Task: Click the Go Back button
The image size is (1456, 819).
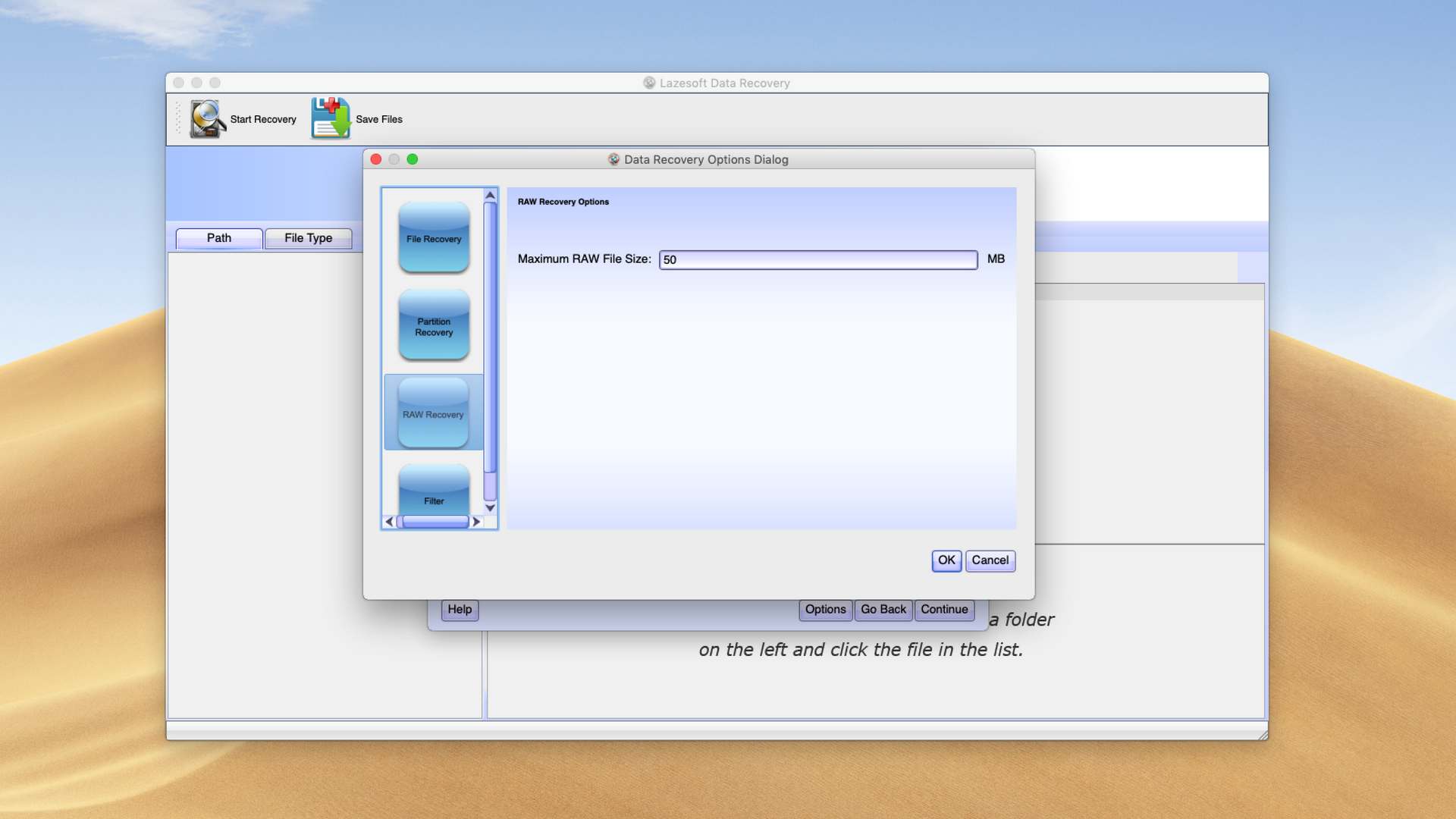Action: [x=883, y=610]
